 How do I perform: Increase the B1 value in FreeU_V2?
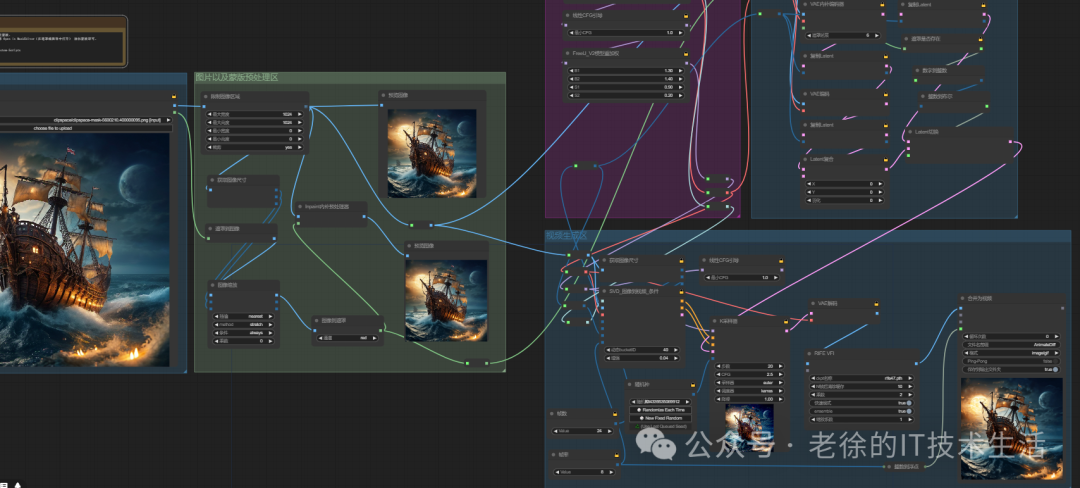[x=683, y=70]
